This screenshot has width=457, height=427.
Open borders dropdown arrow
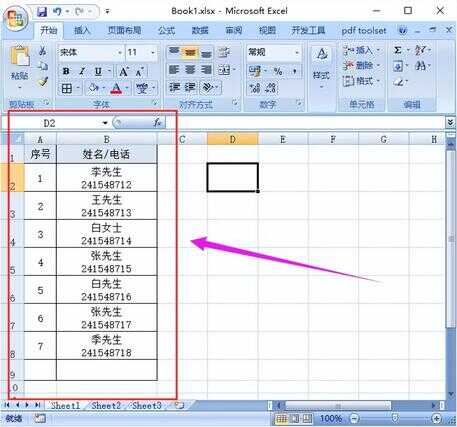[78, 89]
